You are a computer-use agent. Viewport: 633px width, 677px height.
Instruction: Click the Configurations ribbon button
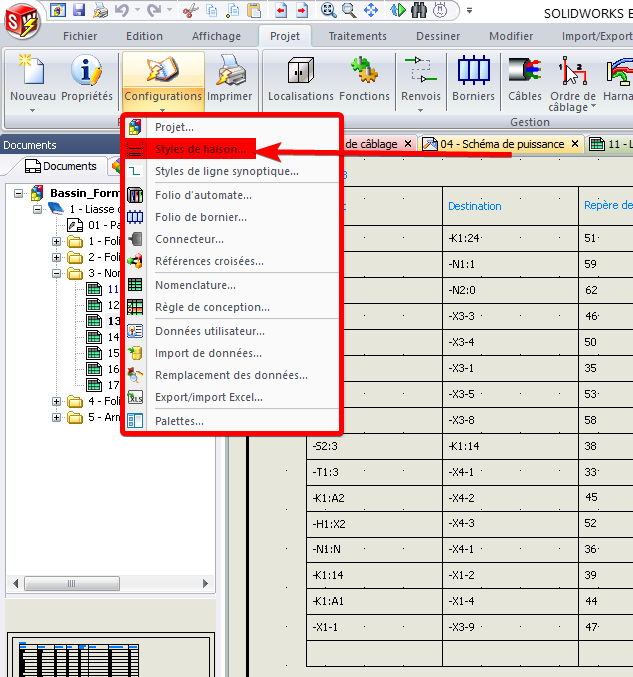[163, 82]
